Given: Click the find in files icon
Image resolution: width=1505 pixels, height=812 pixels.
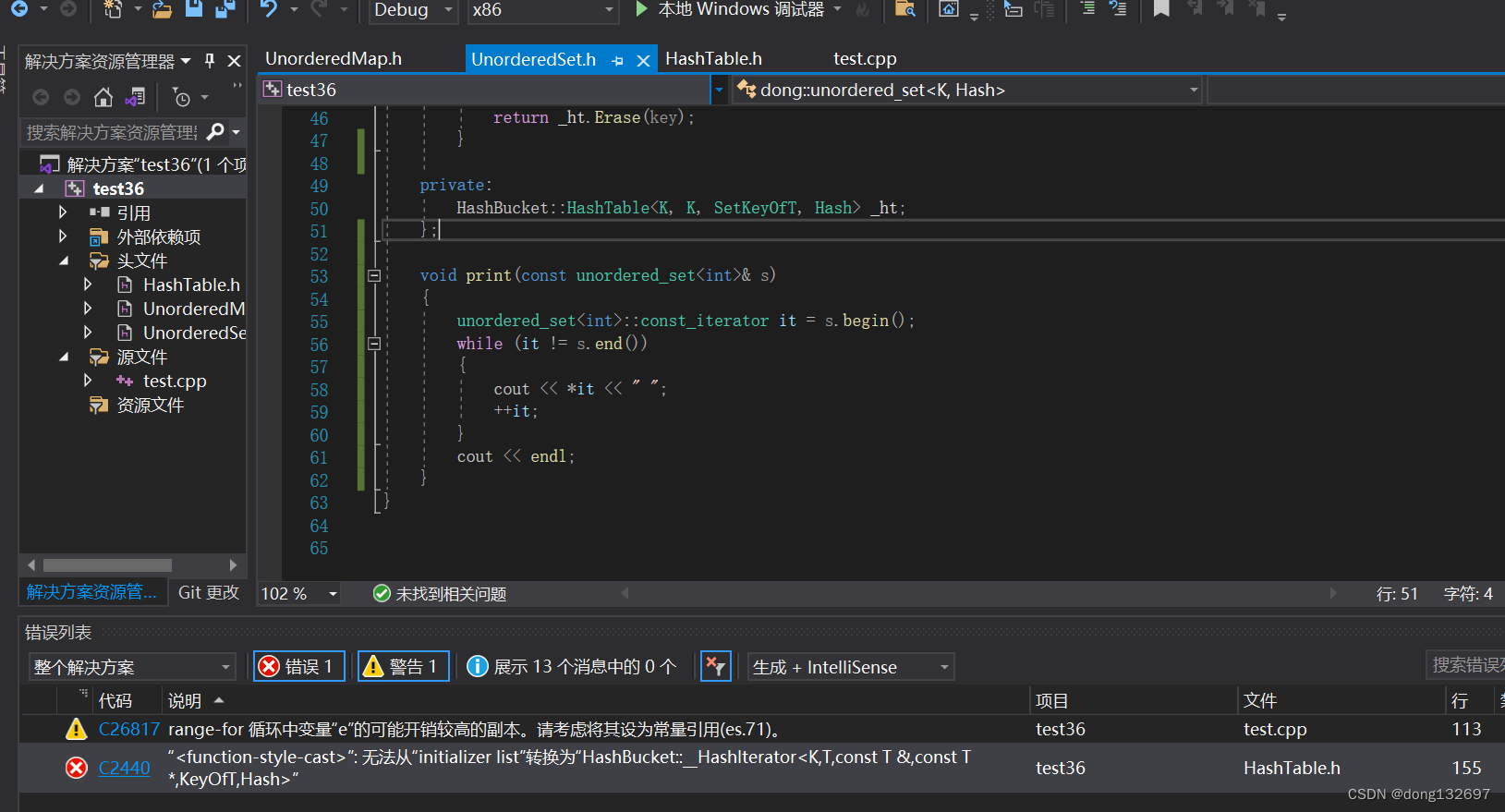Looking at the screenshot, I should pos(905,9).
